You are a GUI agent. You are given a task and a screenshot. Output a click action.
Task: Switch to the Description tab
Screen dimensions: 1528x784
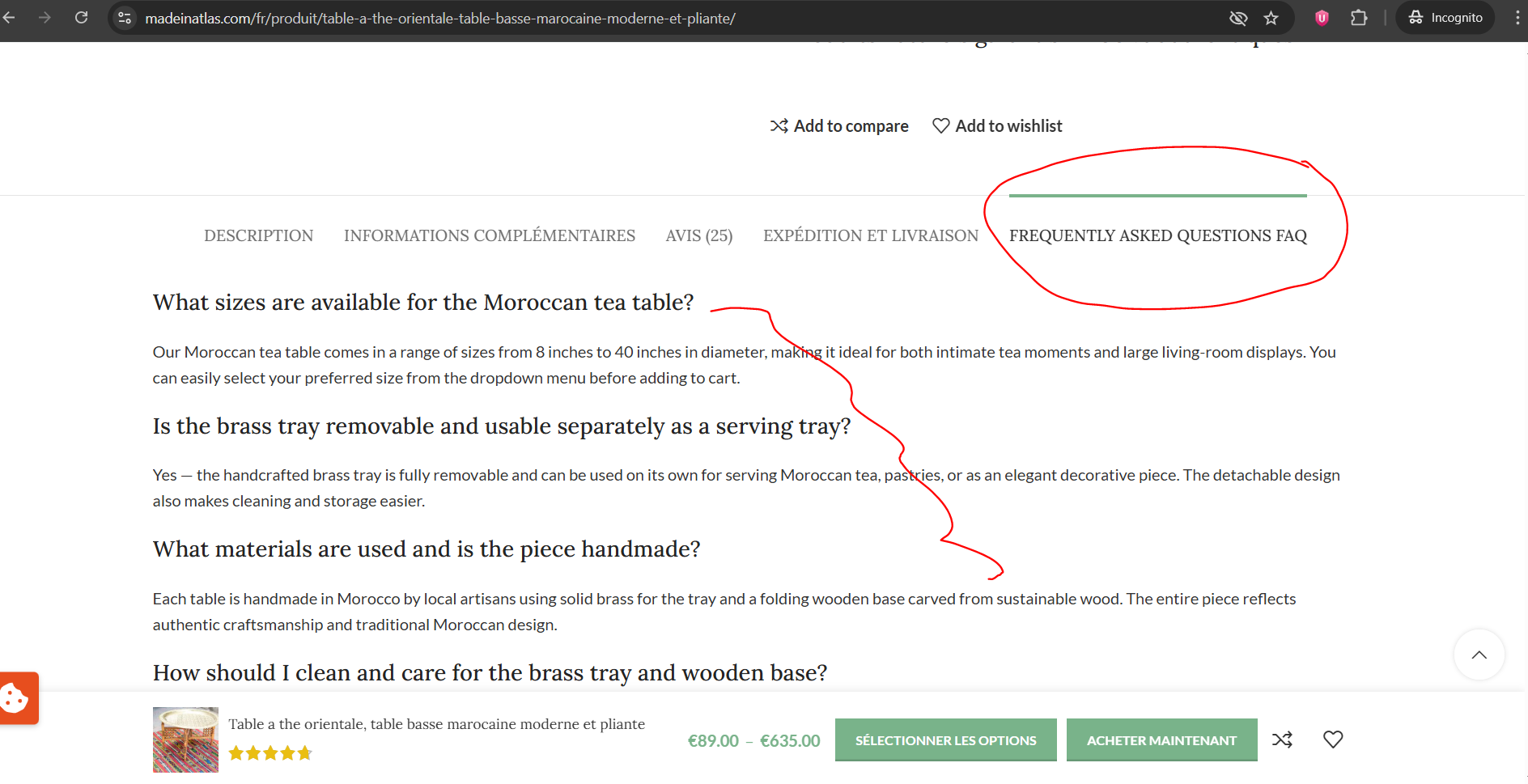coord(258,235)
